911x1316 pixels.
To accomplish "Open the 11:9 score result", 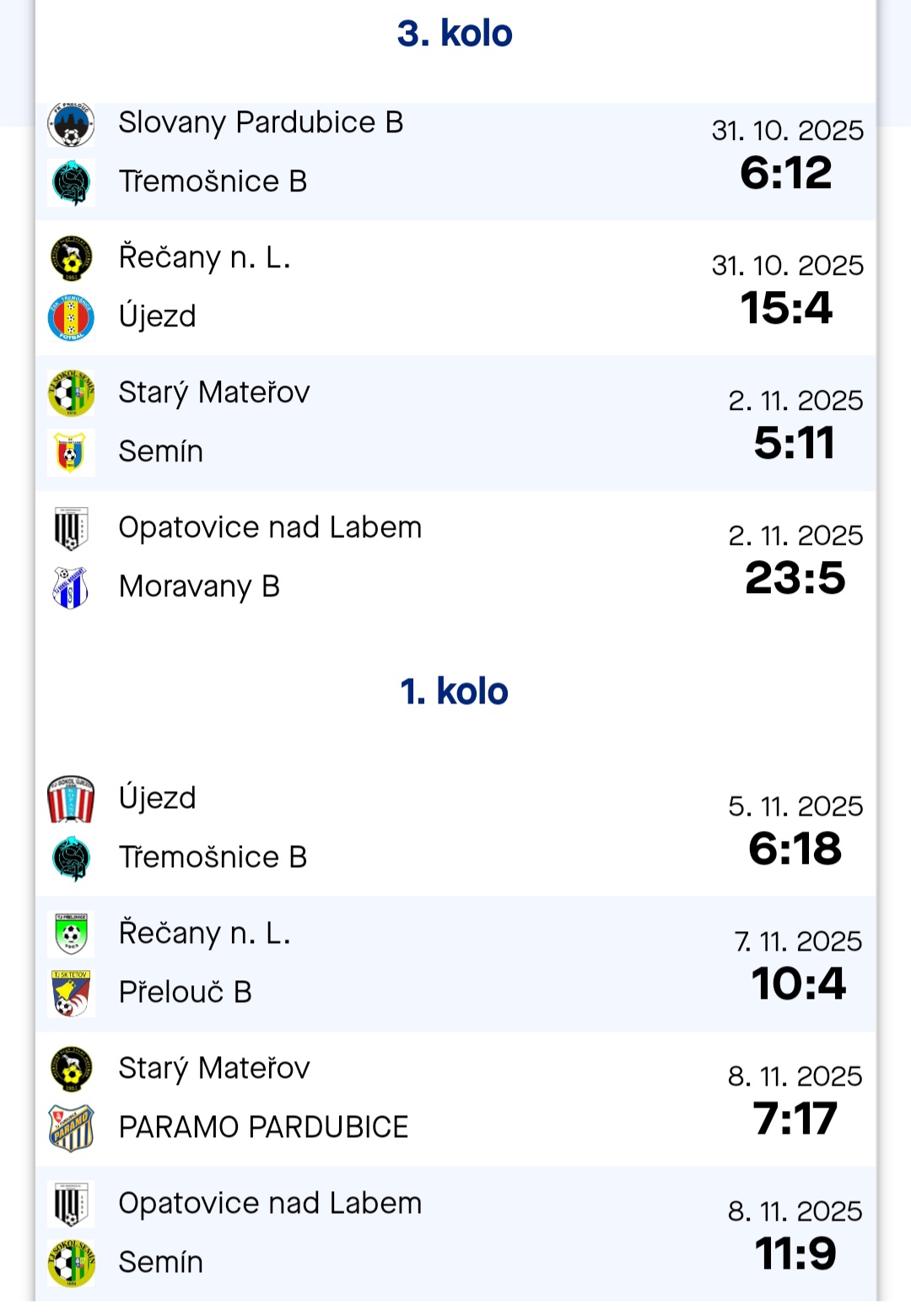I will coord(795,1254).
